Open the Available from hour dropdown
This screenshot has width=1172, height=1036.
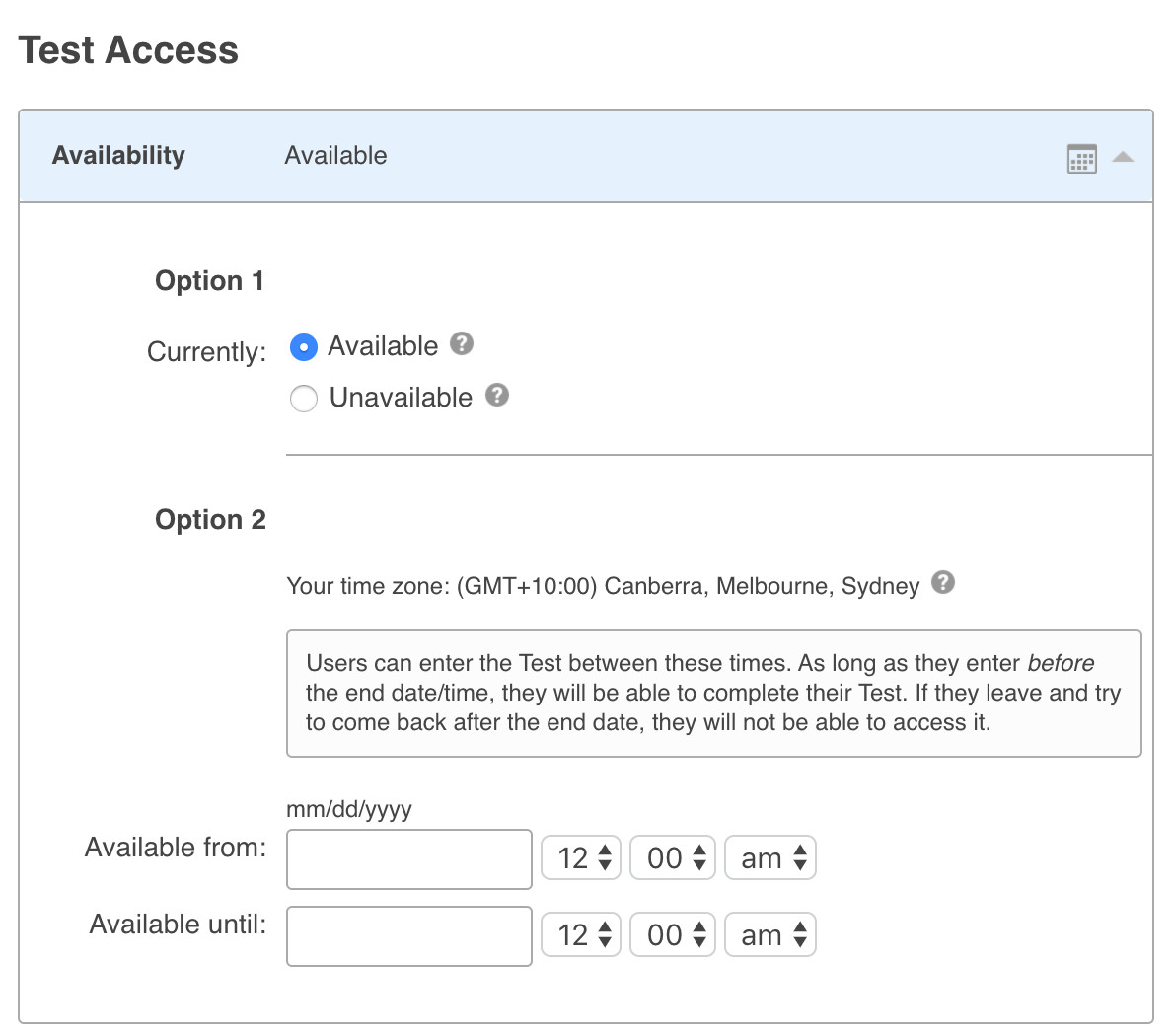tap(582, 858)
